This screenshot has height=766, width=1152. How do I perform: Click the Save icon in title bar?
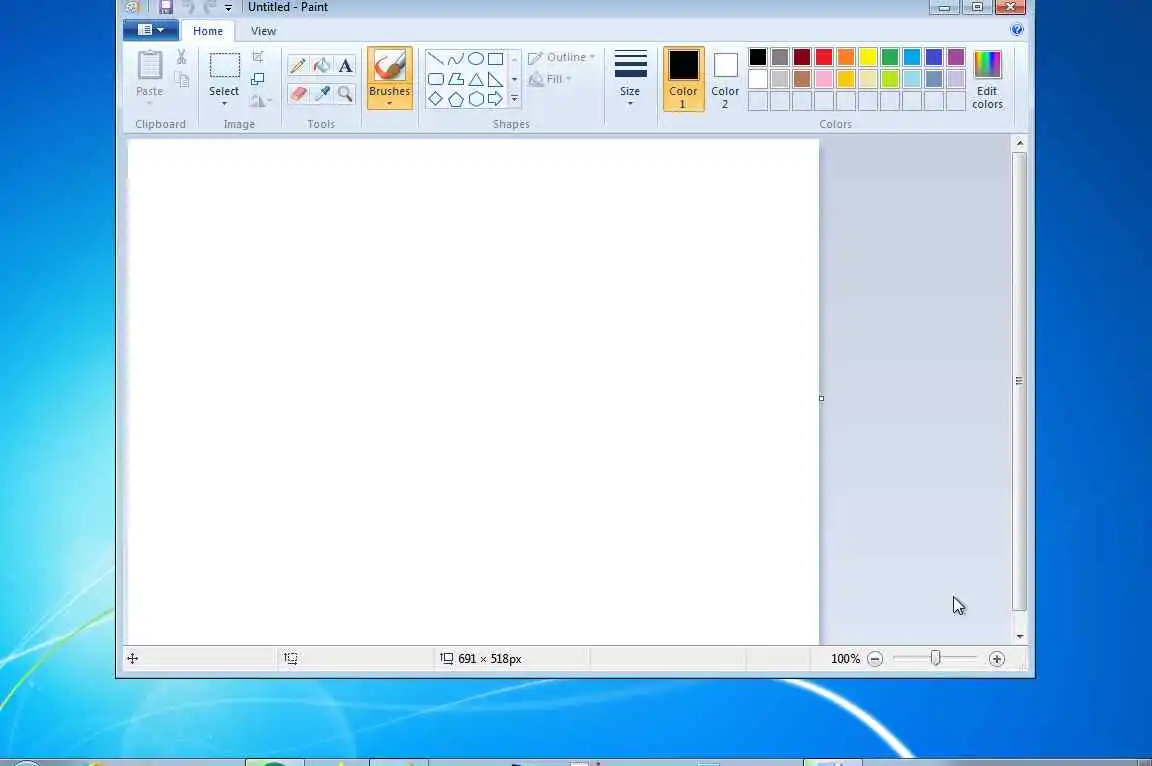165,7
